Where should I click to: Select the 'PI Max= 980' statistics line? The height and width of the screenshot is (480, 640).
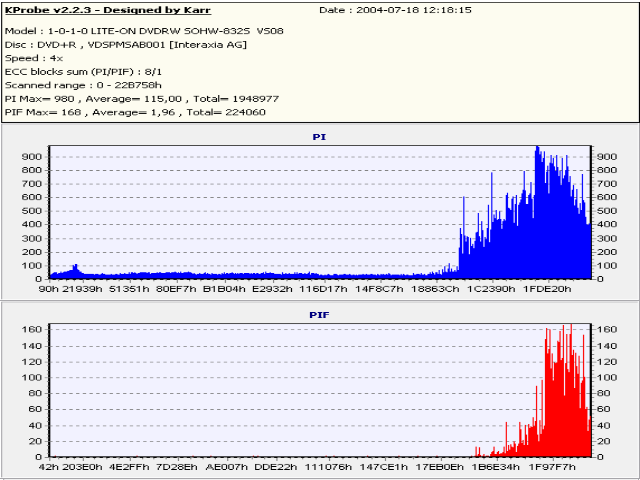142,99
